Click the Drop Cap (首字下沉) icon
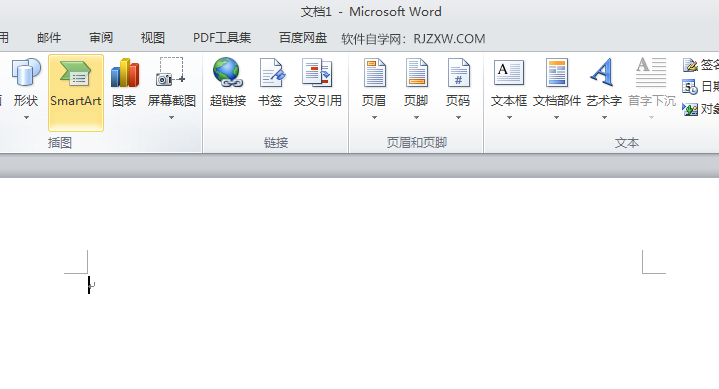This screenshot has height=389, width=719. [x=651, y=72]
